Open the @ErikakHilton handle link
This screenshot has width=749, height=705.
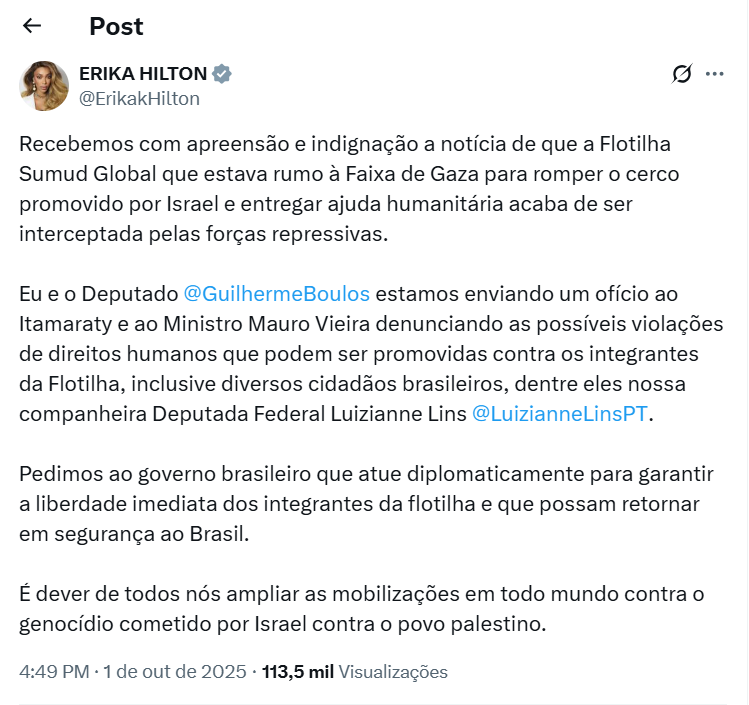point(139,98)
